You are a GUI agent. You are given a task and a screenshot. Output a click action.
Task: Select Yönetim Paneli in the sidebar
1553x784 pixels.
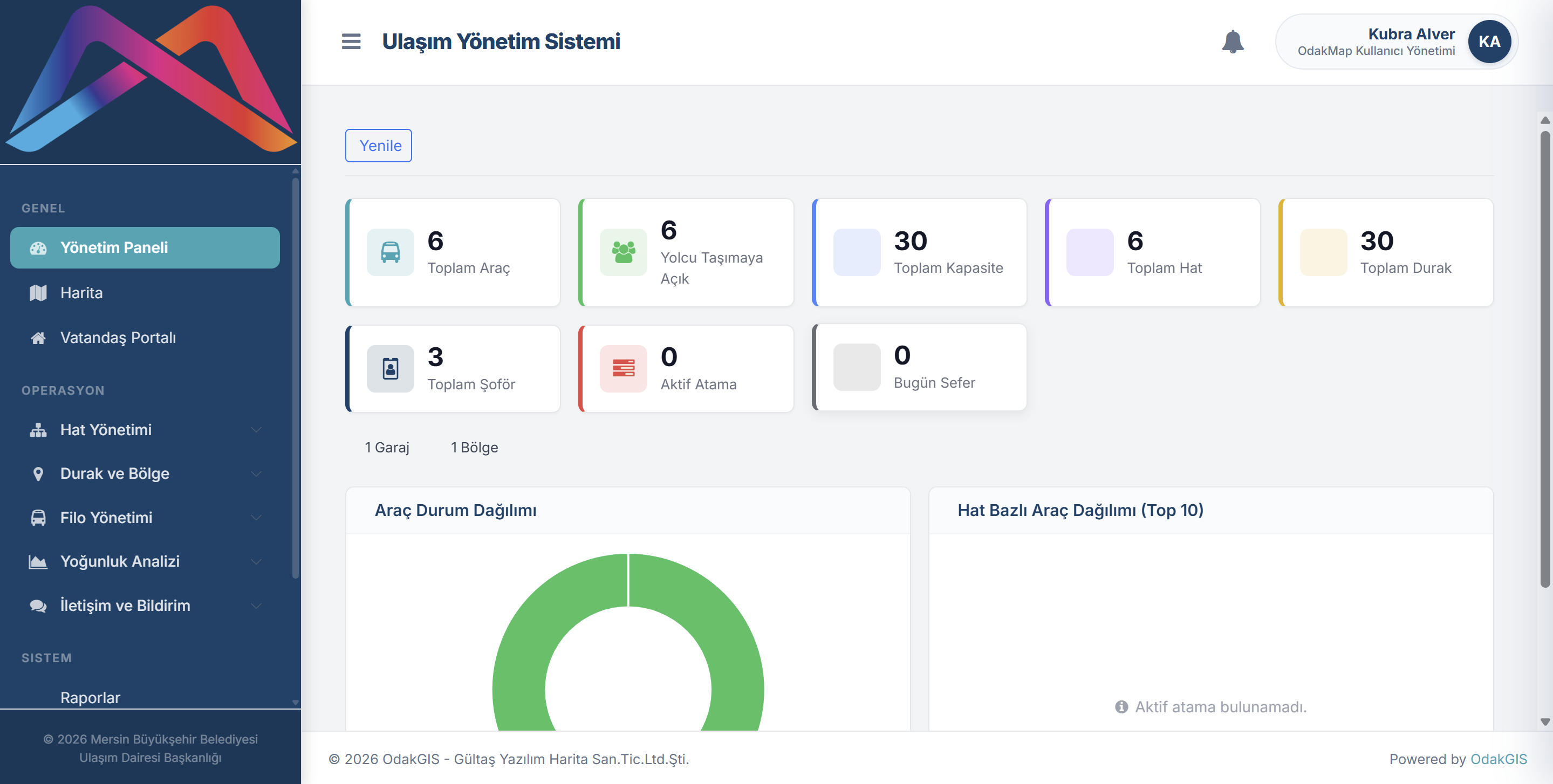(145, 247)
